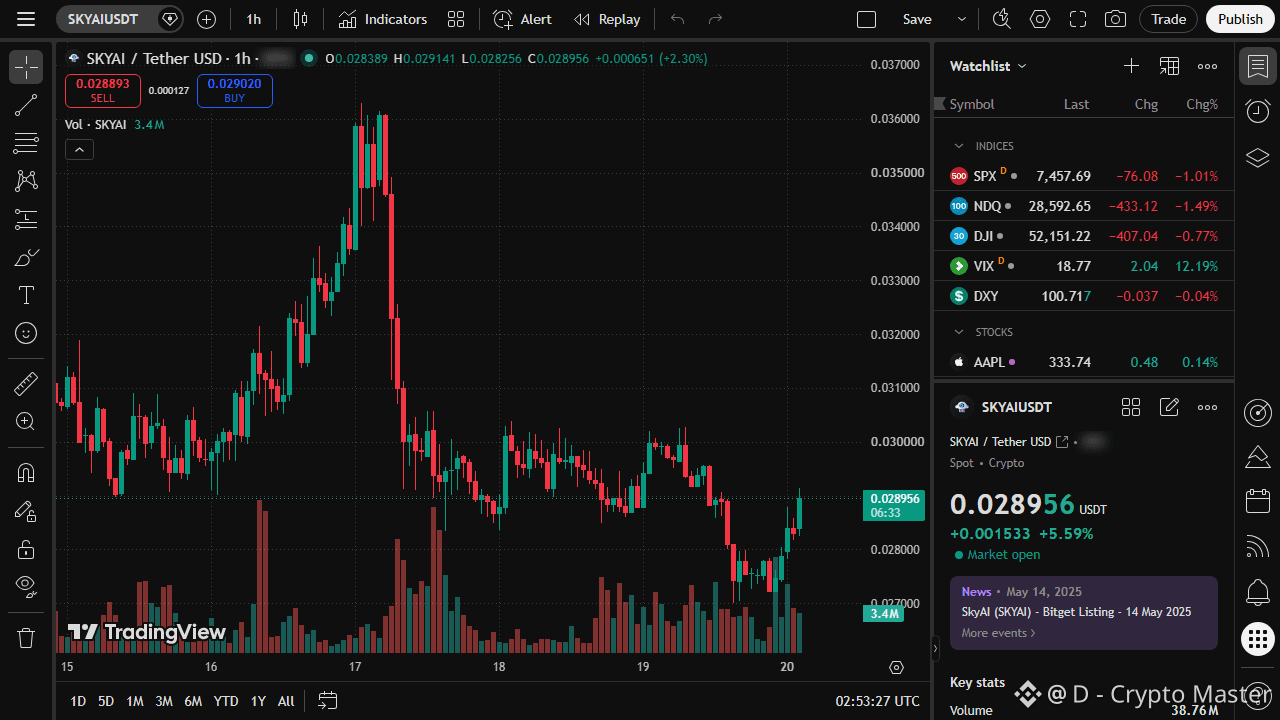Select the YTD time range
Screen dimensions: 1280x720
(x=226, y=701)
